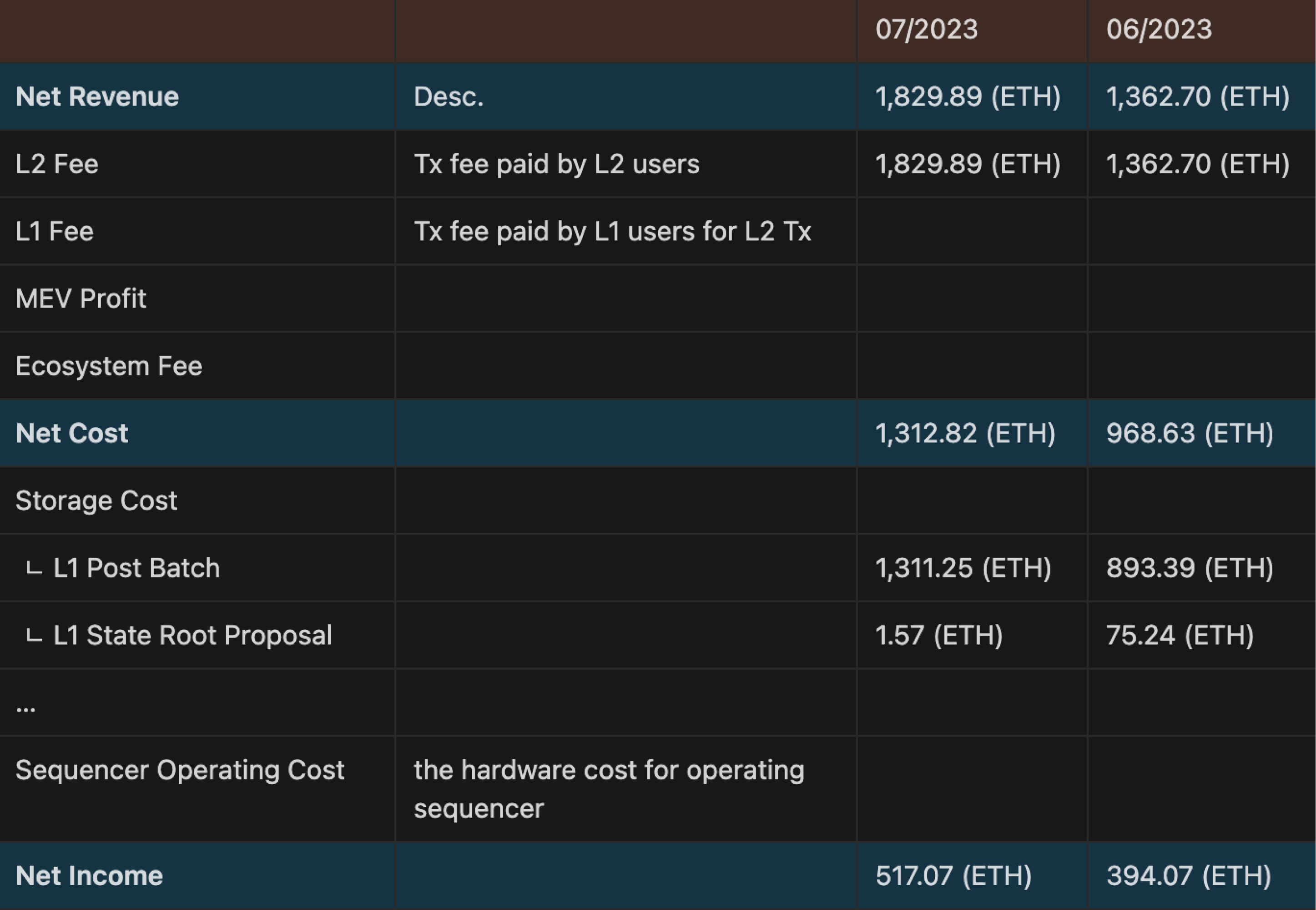Select the Net Income row label
The height and width of the screenshot is (910, 1316).
tap(90, 876)
